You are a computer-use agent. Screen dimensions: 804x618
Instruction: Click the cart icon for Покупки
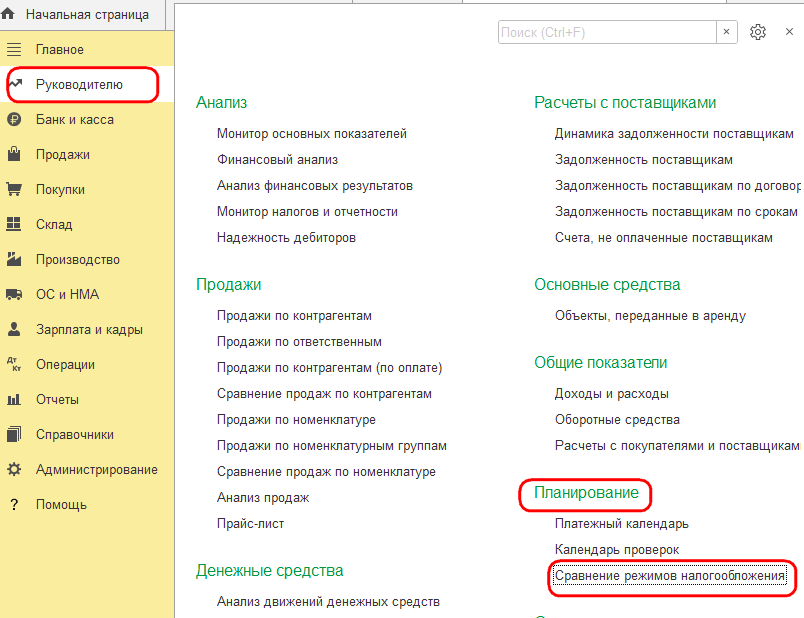point(14,189)
